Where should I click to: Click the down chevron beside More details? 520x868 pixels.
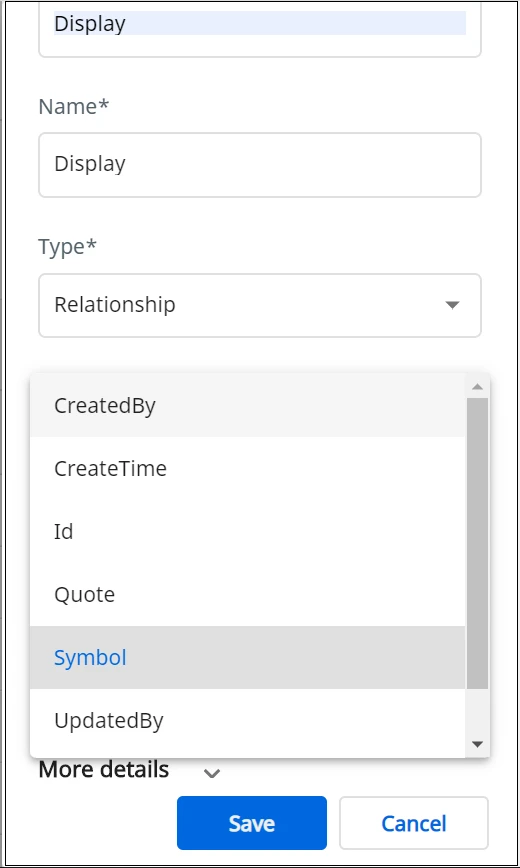click(x=212, y=773)
